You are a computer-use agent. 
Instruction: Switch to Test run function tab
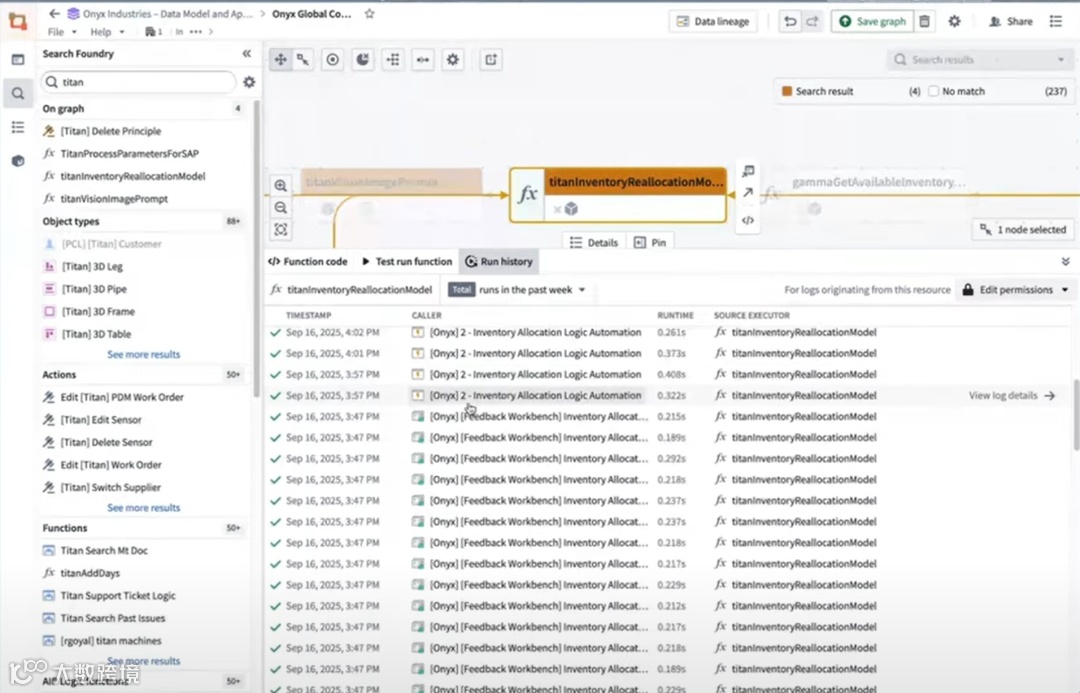[x=406, y=262]
